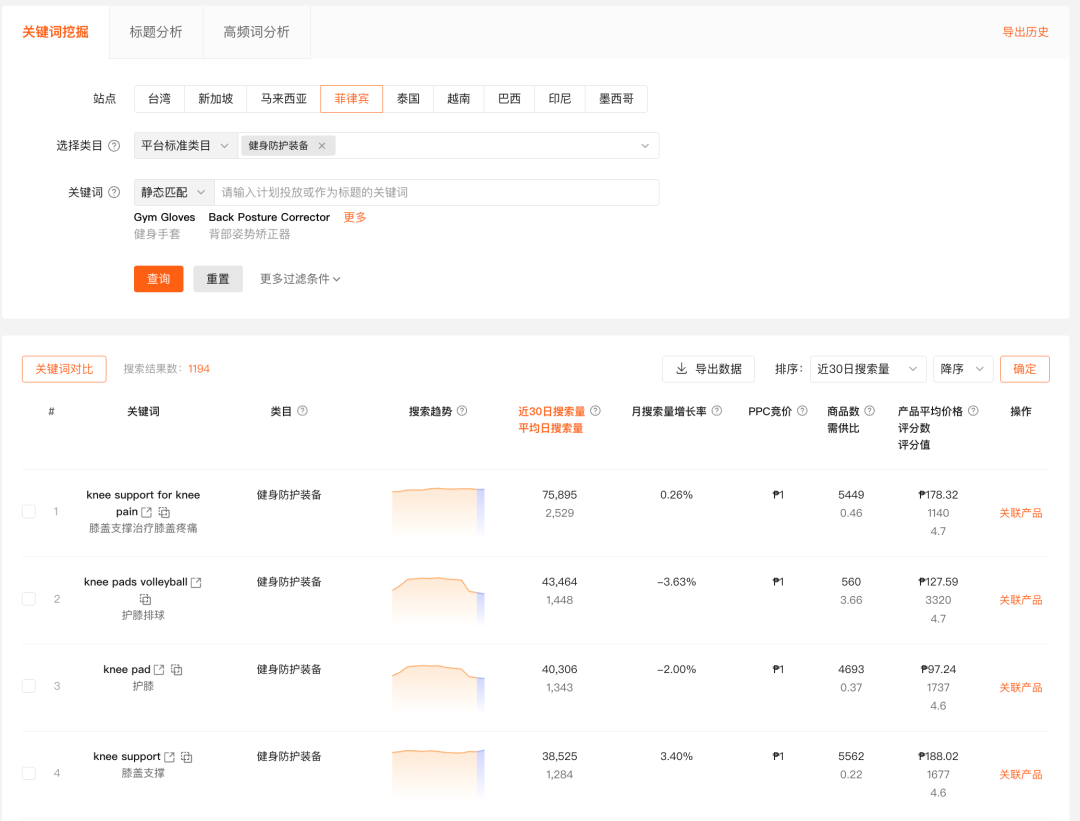Click the 关键词对比 button
This screenshot has width=1080, height=821.
click(64, 369)
